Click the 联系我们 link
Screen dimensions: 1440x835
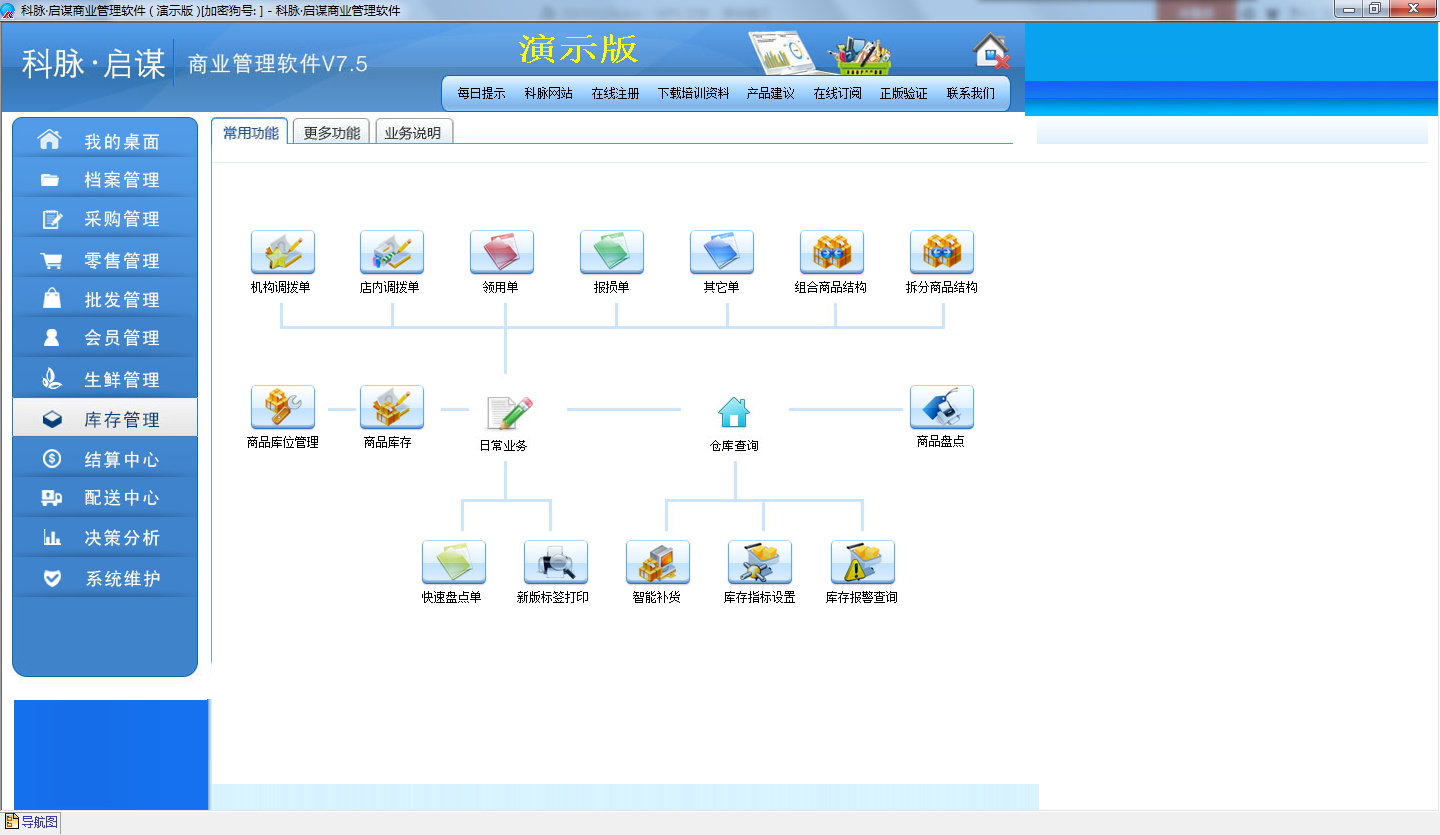(971, 93)
